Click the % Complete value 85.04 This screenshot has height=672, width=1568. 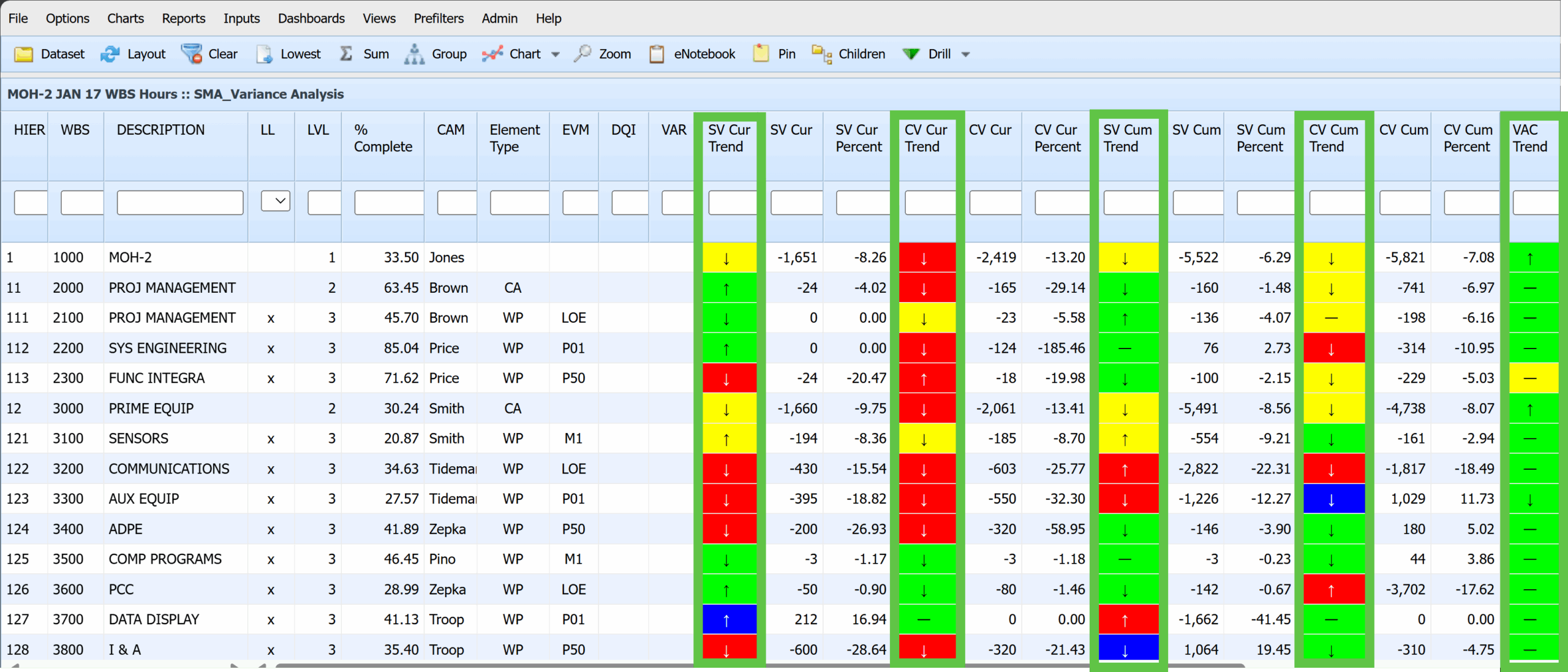(x=401, y=348)
